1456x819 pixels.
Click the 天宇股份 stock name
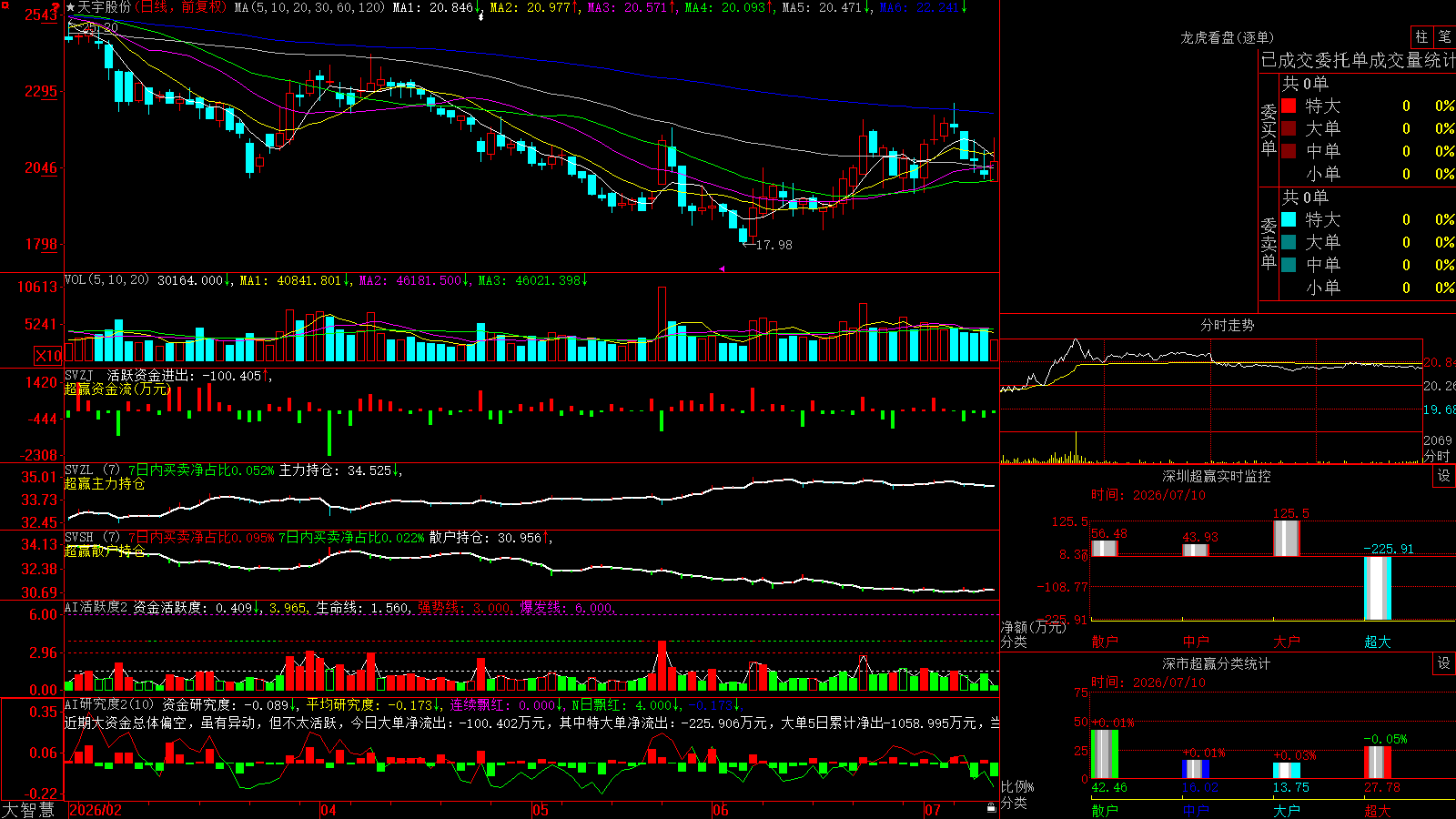point(104,7)
